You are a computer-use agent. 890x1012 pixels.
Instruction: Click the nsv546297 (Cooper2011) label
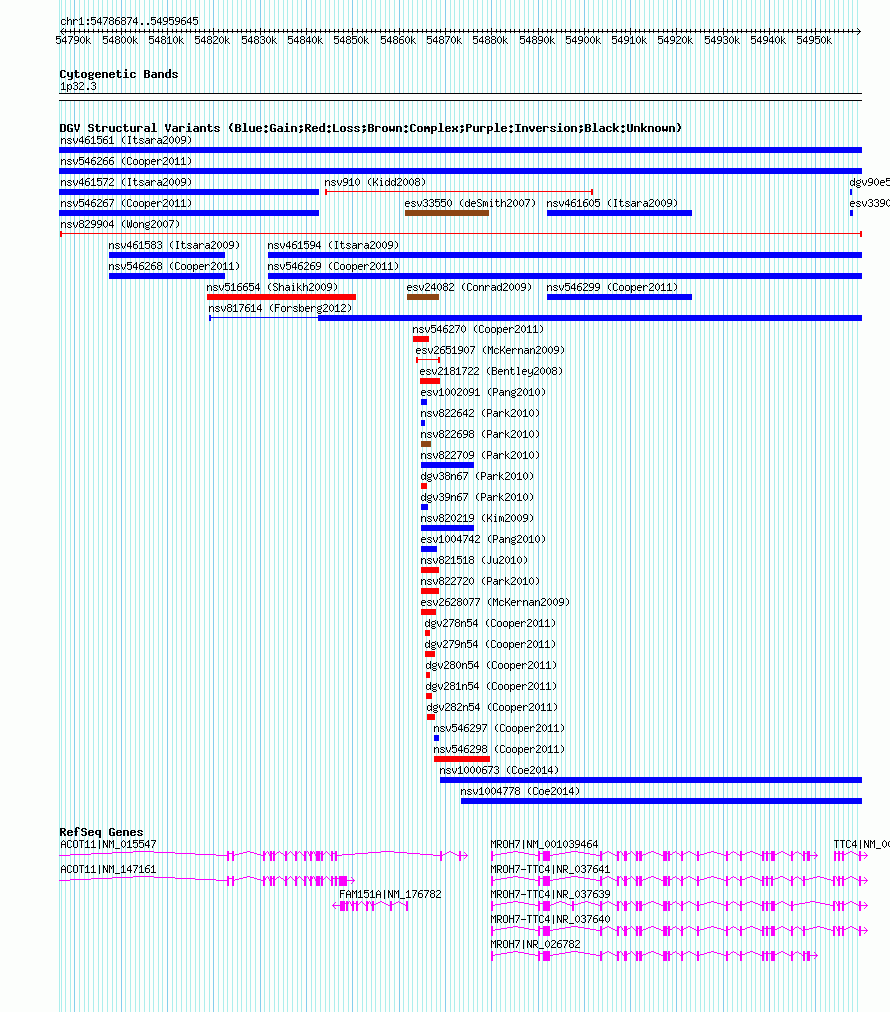pos(499,728)
